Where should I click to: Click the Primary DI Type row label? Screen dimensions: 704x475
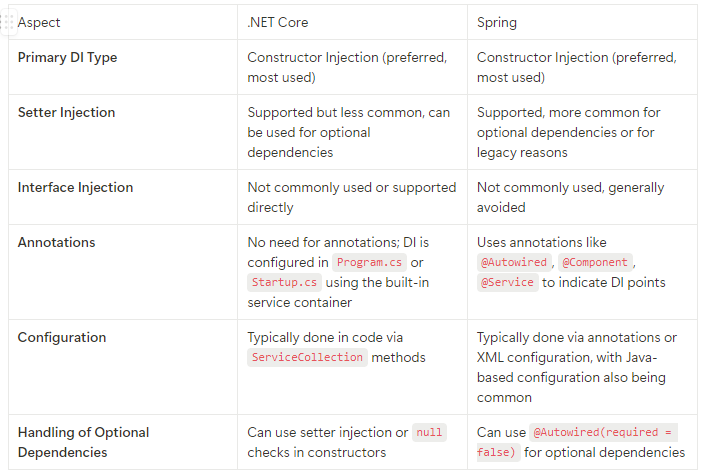pyautogui.click(x=67, y=57)
